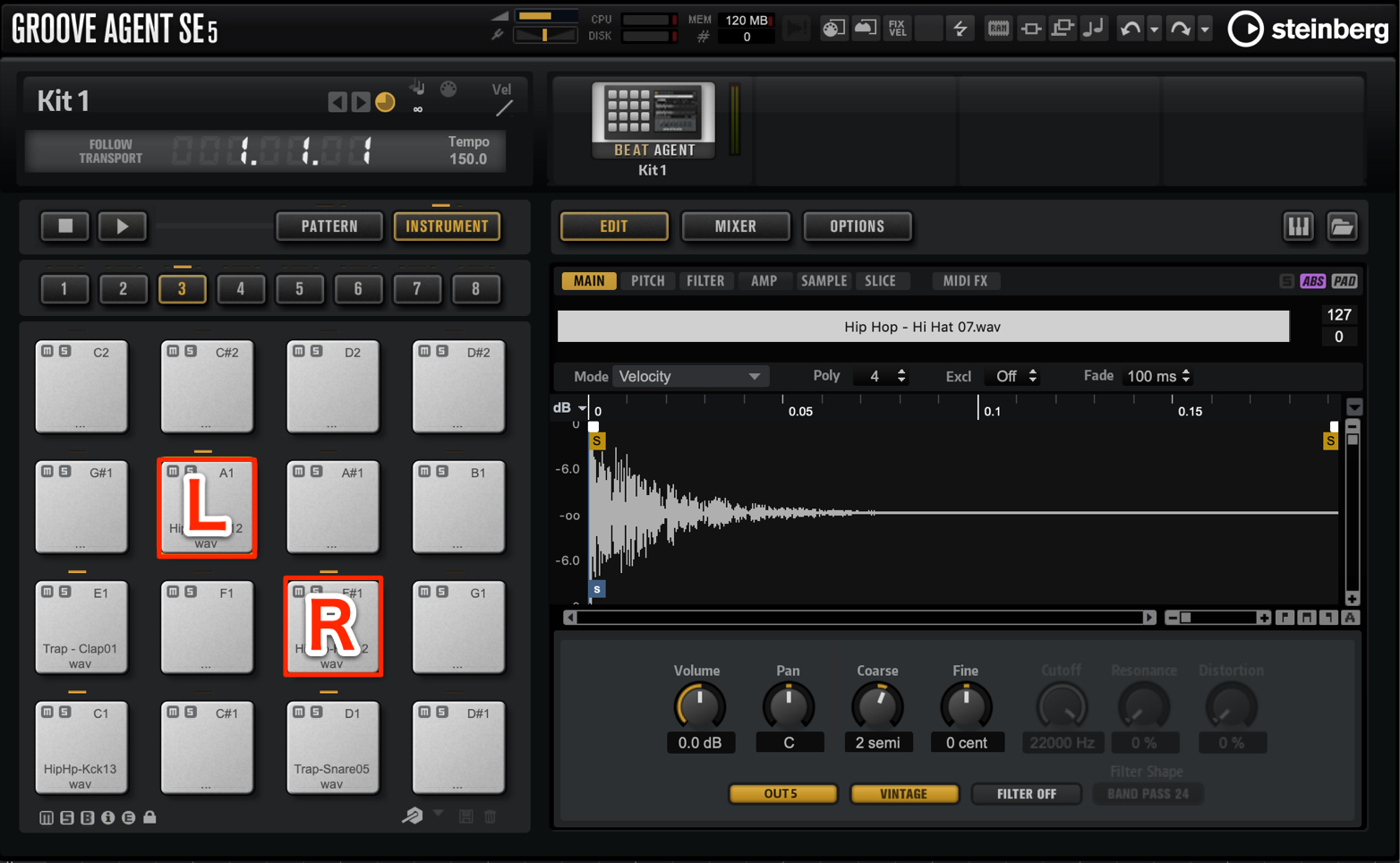The height and width of the screenshot is (863, 1400).
Task: Click the Pan knob
Action: (x=788, y=706)
